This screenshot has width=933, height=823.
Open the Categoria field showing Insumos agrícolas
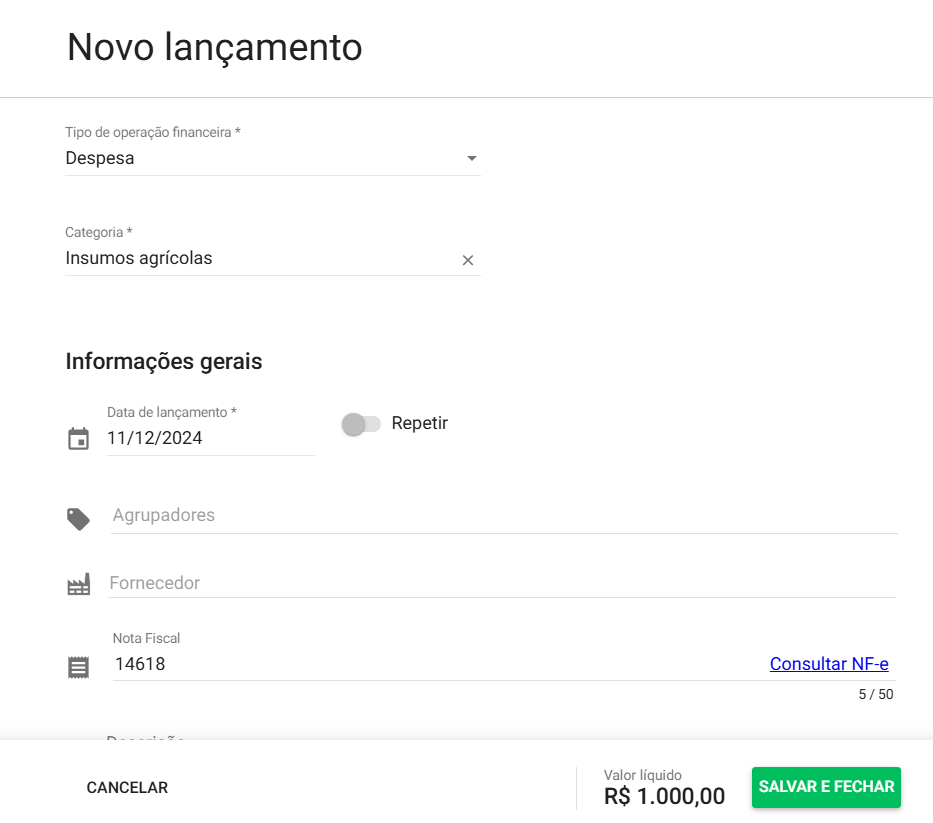point(250,259)
